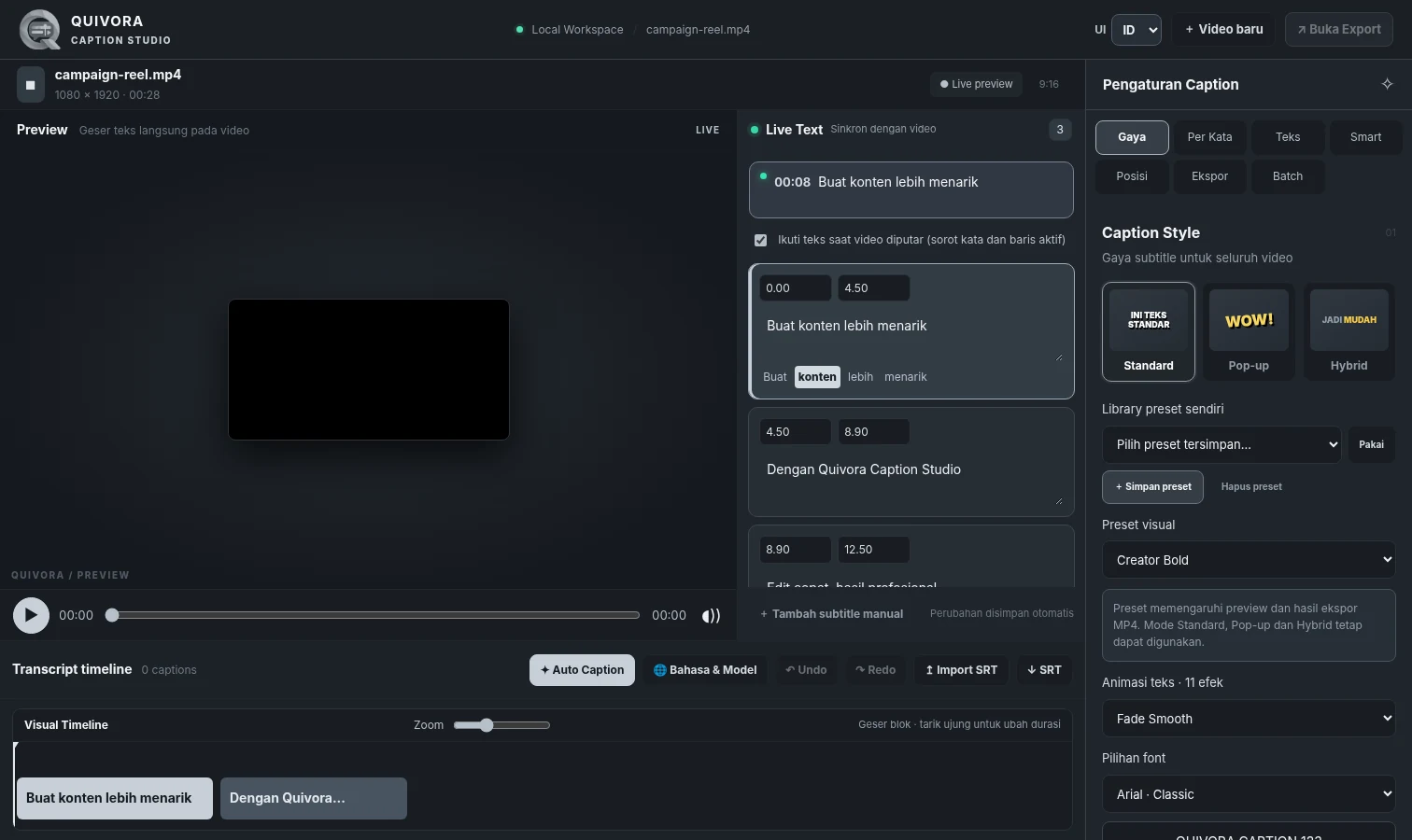Switch to the Smart tab
Viewport: 1412px width, 840px height.
1365,137
